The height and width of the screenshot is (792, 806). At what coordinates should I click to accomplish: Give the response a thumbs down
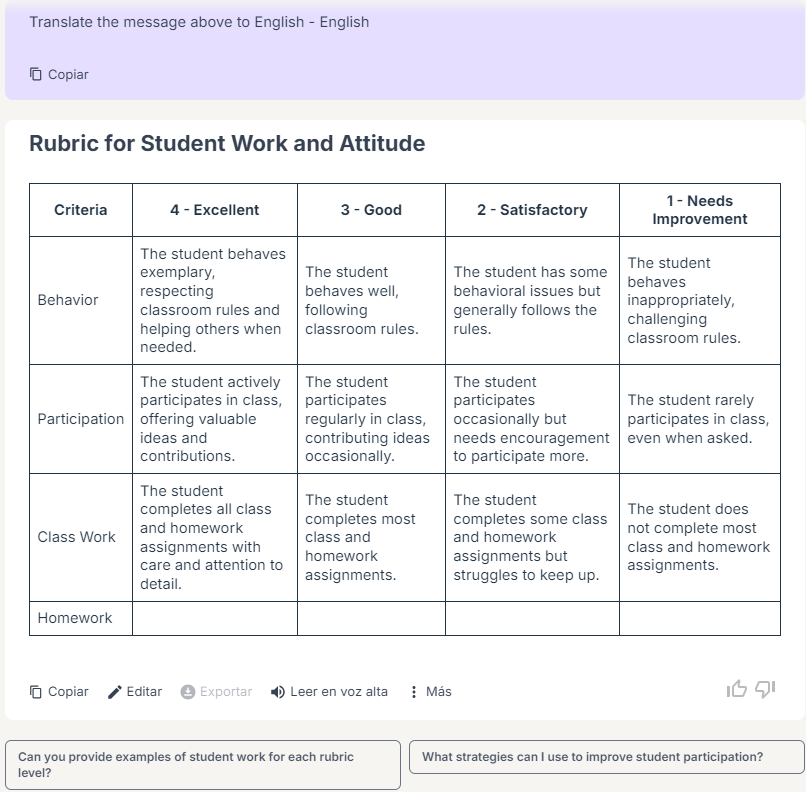766,689
